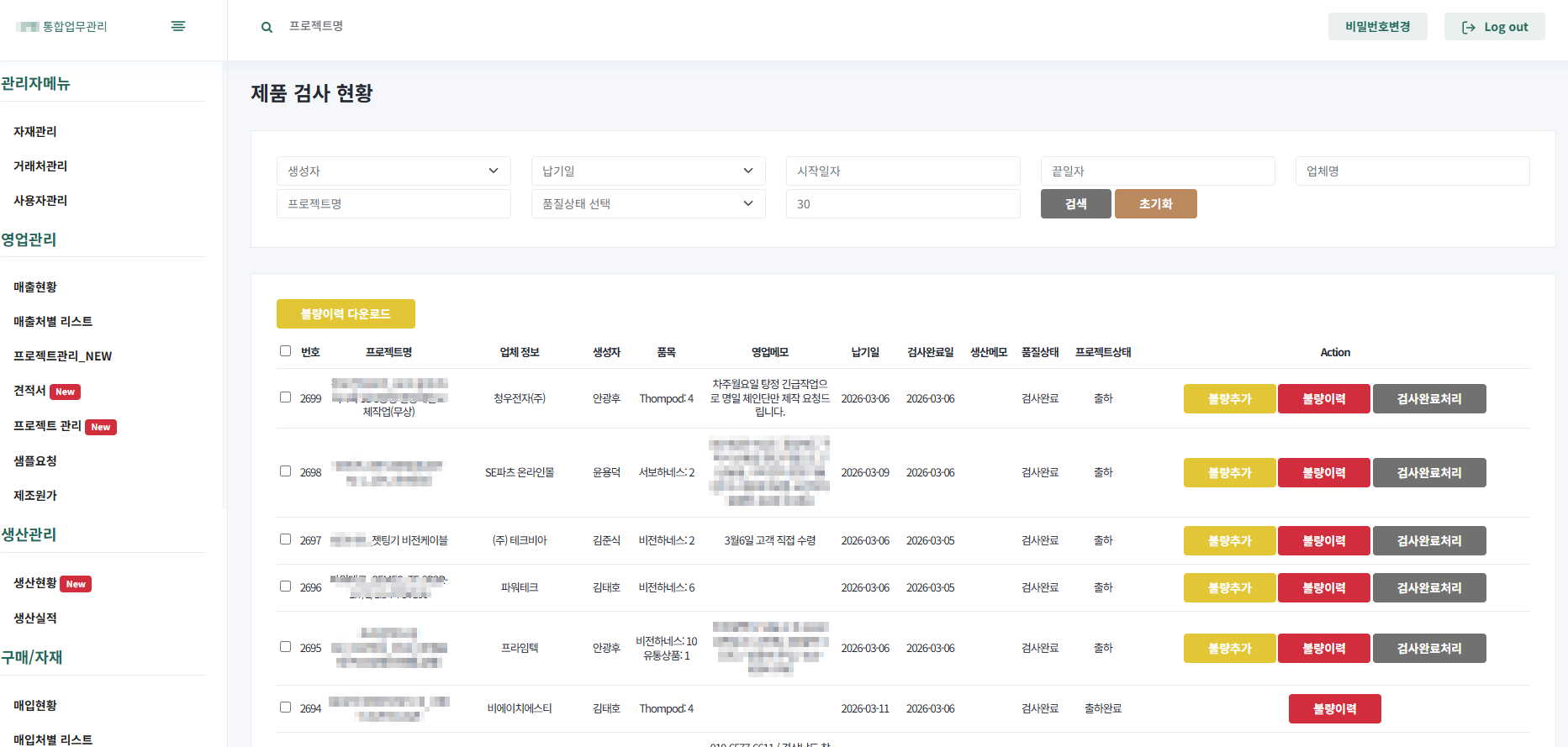Click the Log out button
The height and width of the screenshot is (747, 1568).
[1494, 27]
